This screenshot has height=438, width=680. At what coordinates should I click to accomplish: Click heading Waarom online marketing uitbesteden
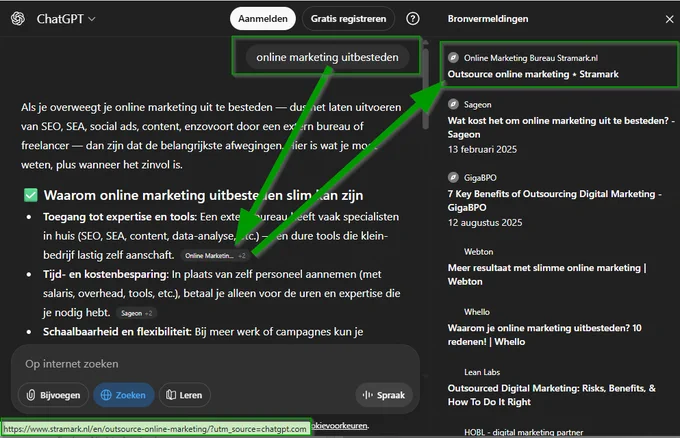[x=203, y=196]
